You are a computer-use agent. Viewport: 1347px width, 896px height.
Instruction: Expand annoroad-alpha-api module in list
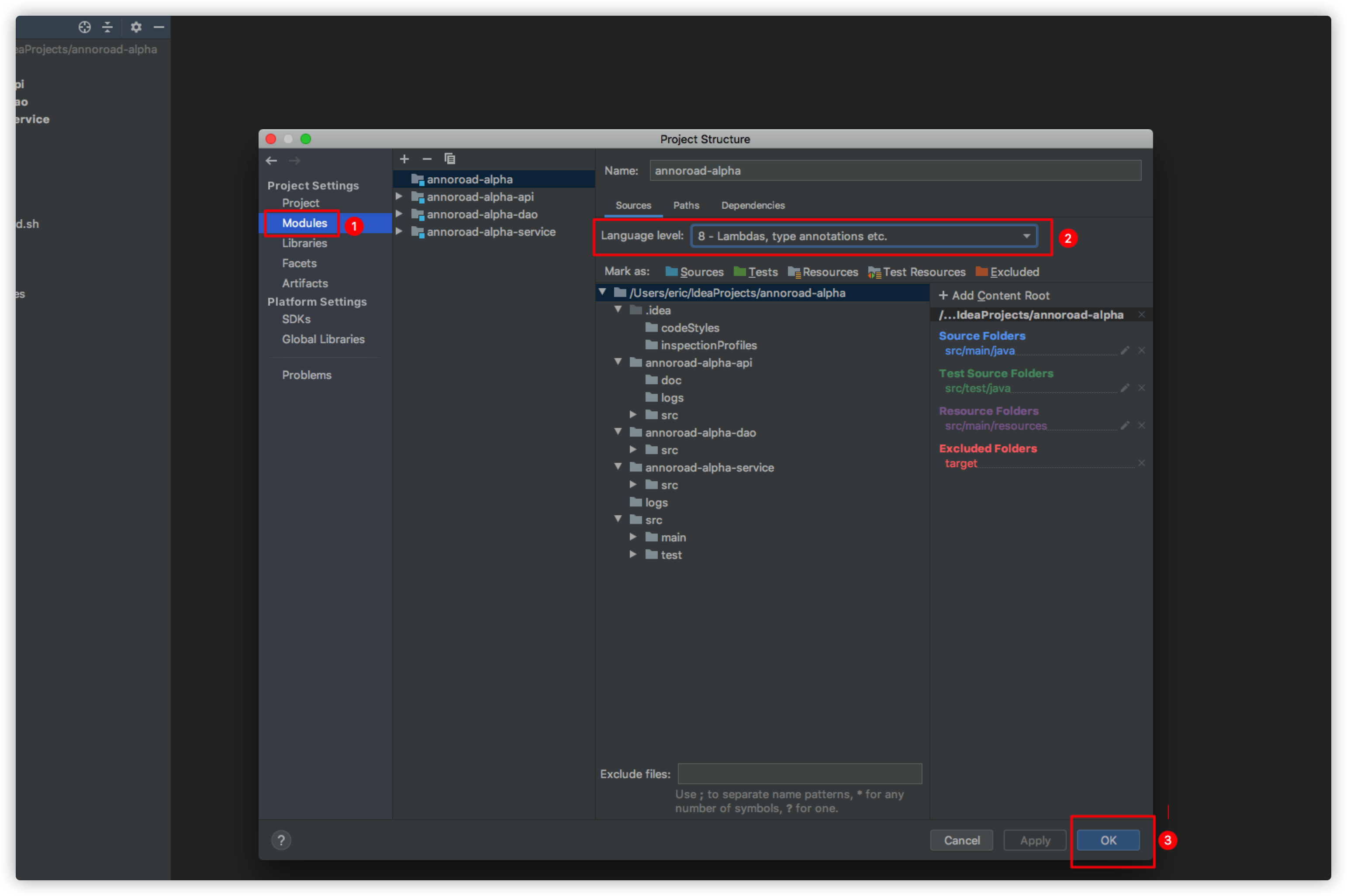click(400, 196)
